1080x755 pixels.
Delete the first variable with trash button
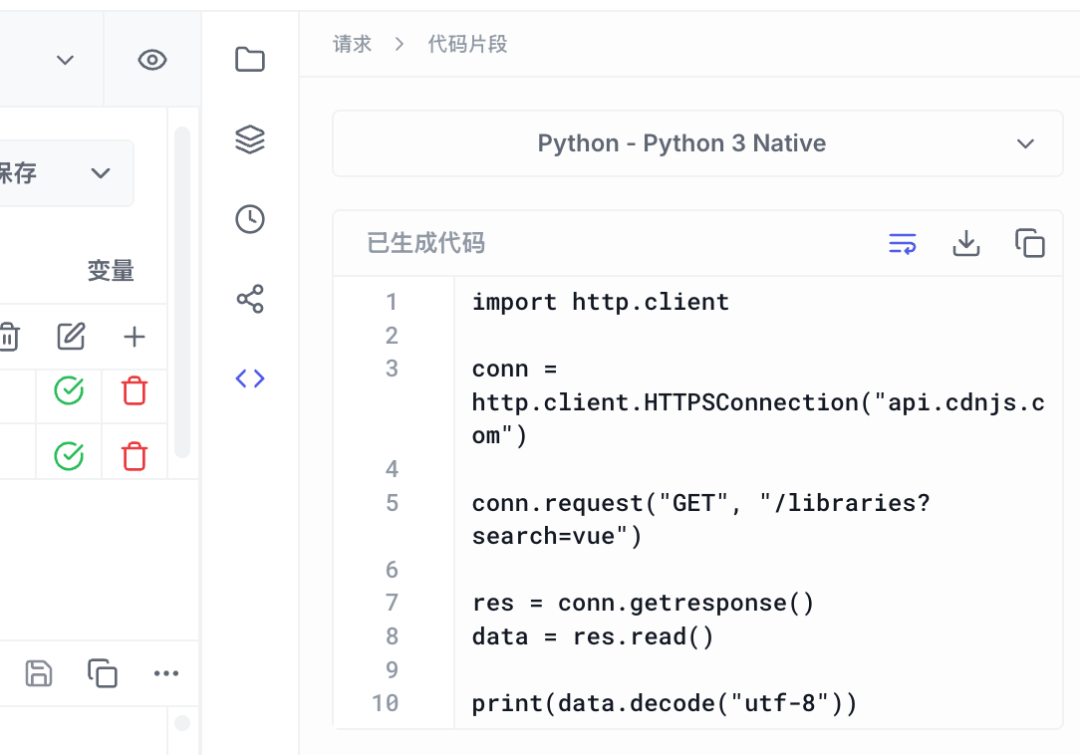pos(134,391)
